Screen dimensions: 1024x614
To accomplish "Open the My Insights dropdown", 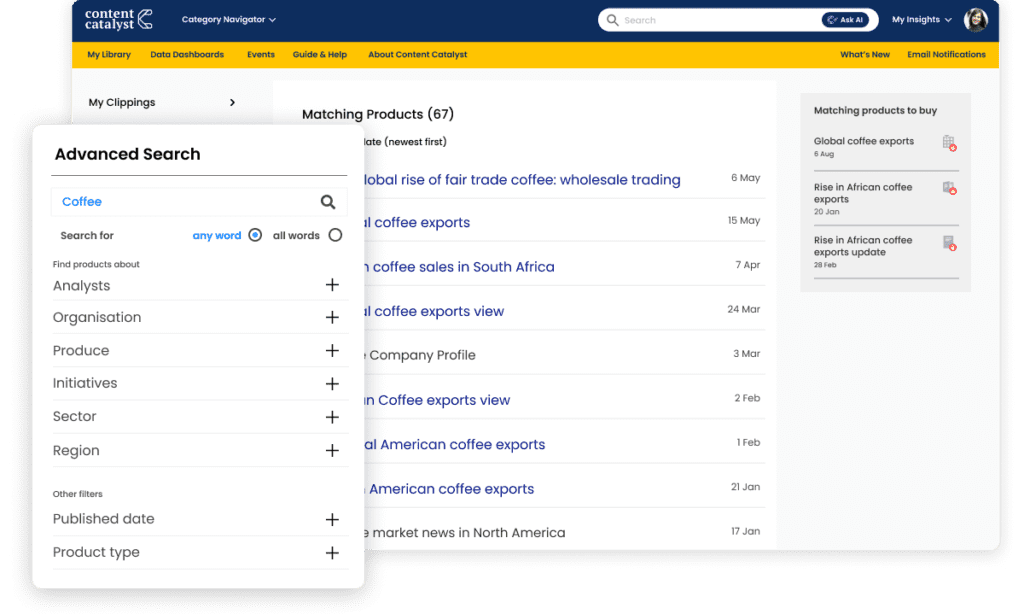I will (921, 20).
